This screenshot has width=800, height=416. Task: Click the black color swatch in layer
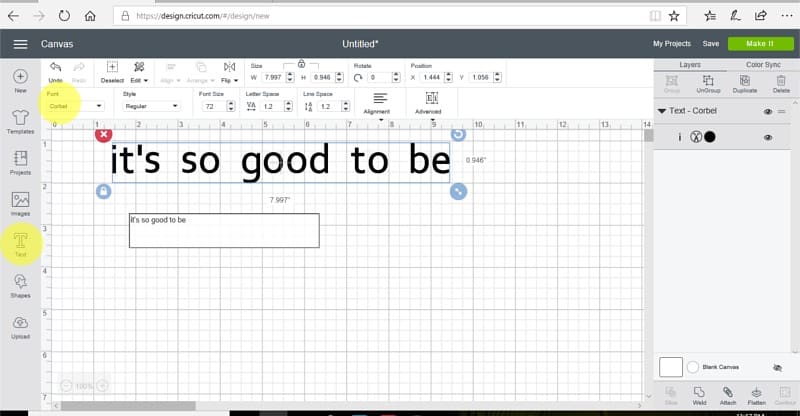[710, 137]
